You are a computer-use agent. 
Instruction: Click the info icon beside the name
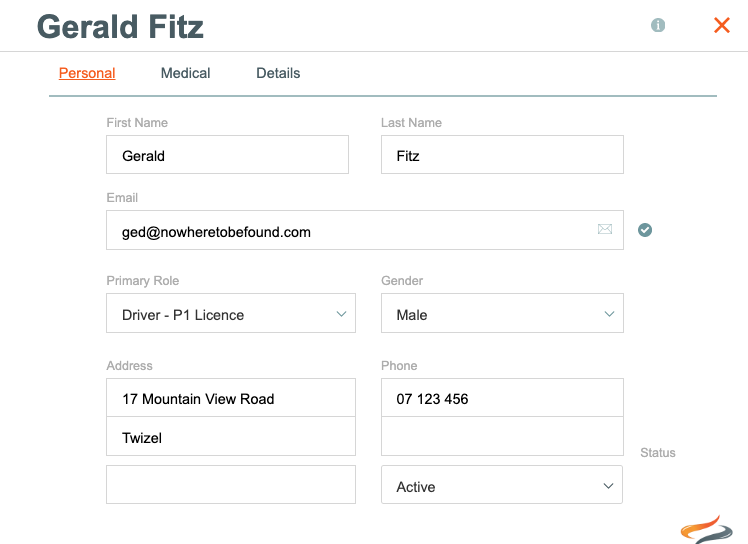point(658,25)
